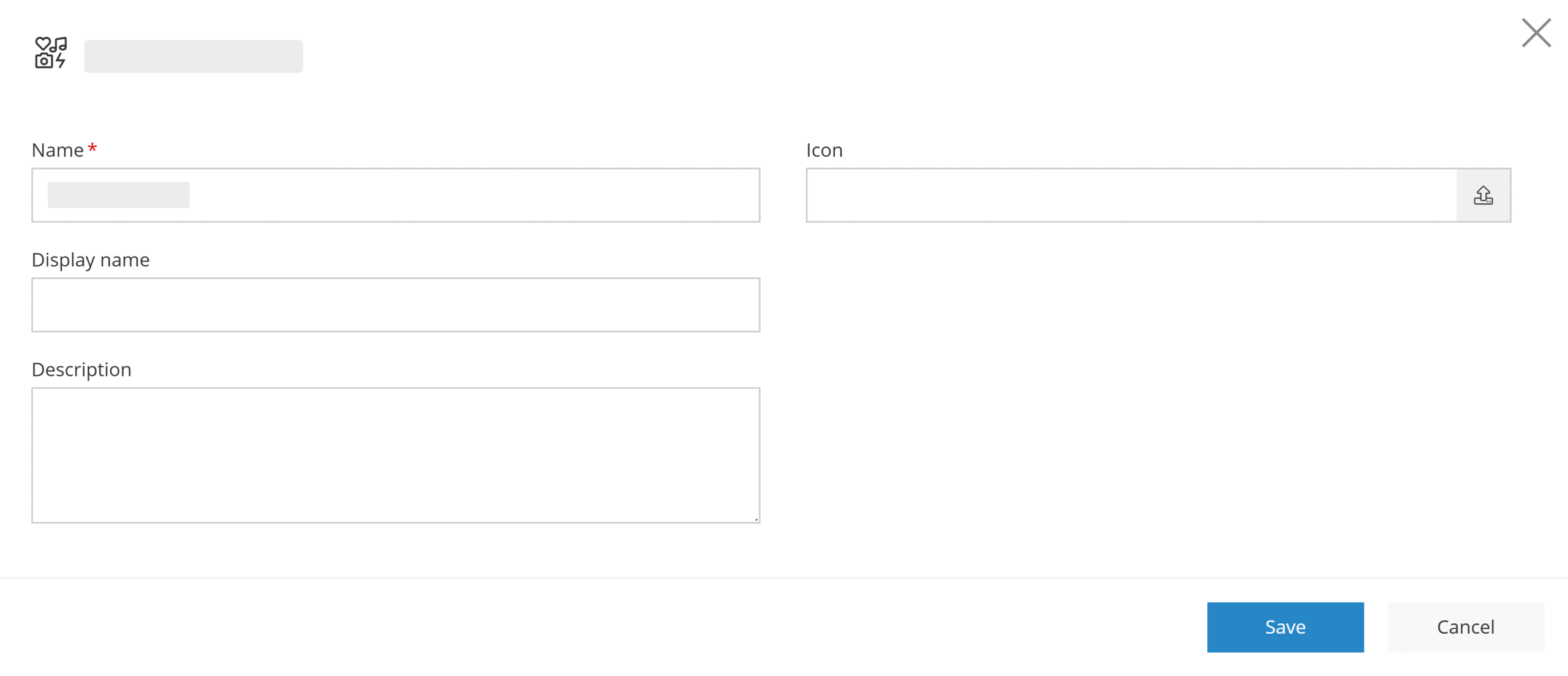Viewport: 1568px width, 676px height.
Task: Click the Description box resize handle
Action: (x=756, y=519)
